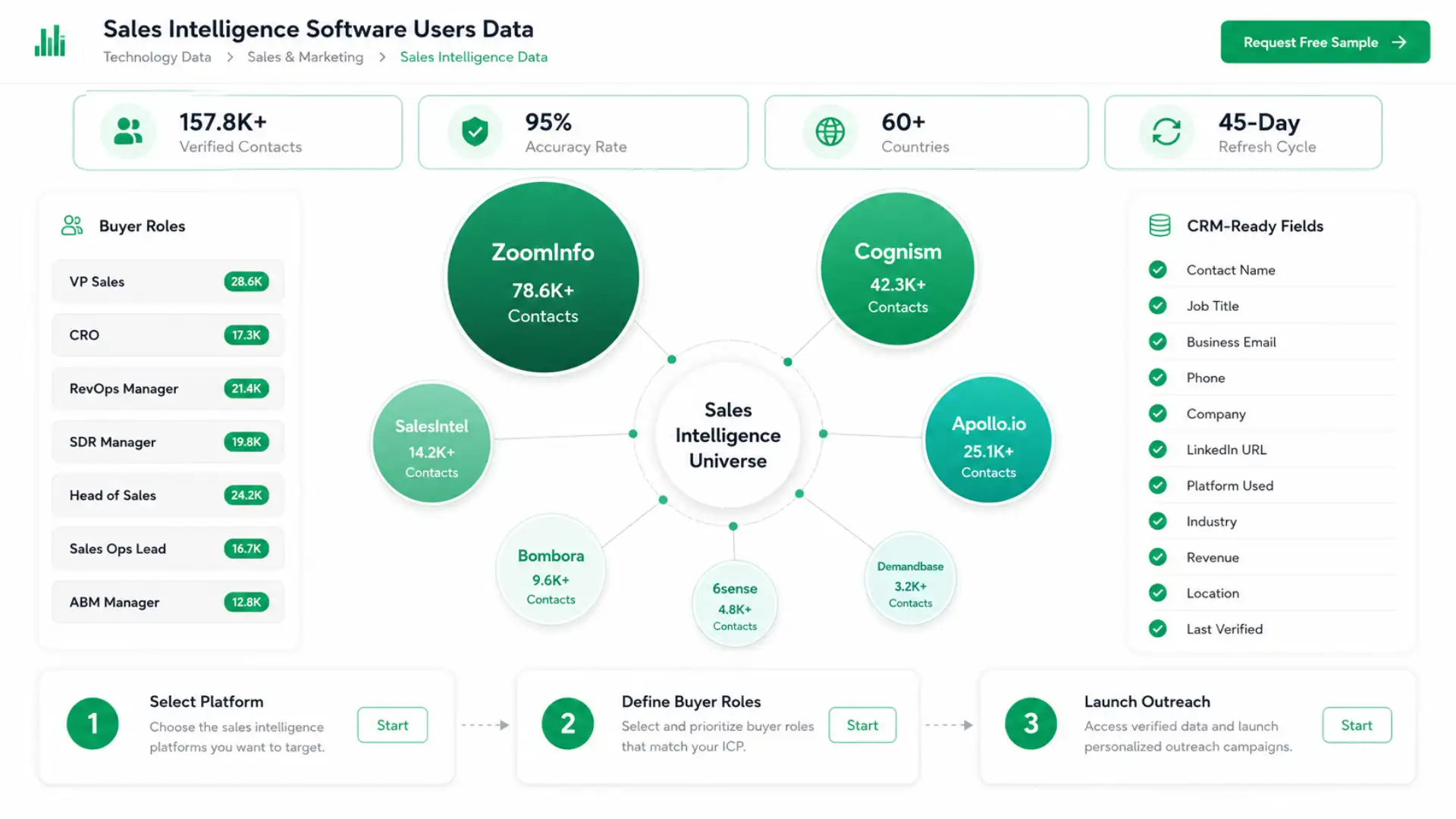Click step 2 green circle

click(x=567, y=723)
